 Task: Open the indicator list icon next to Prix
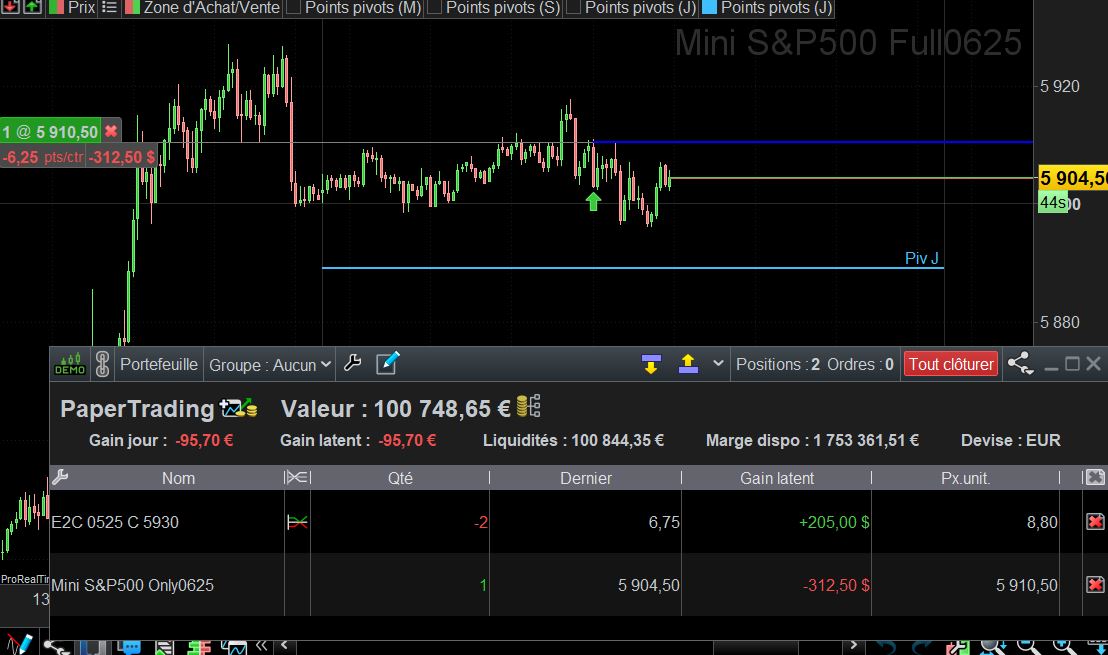pyautogui.click(x=109, y=8)
